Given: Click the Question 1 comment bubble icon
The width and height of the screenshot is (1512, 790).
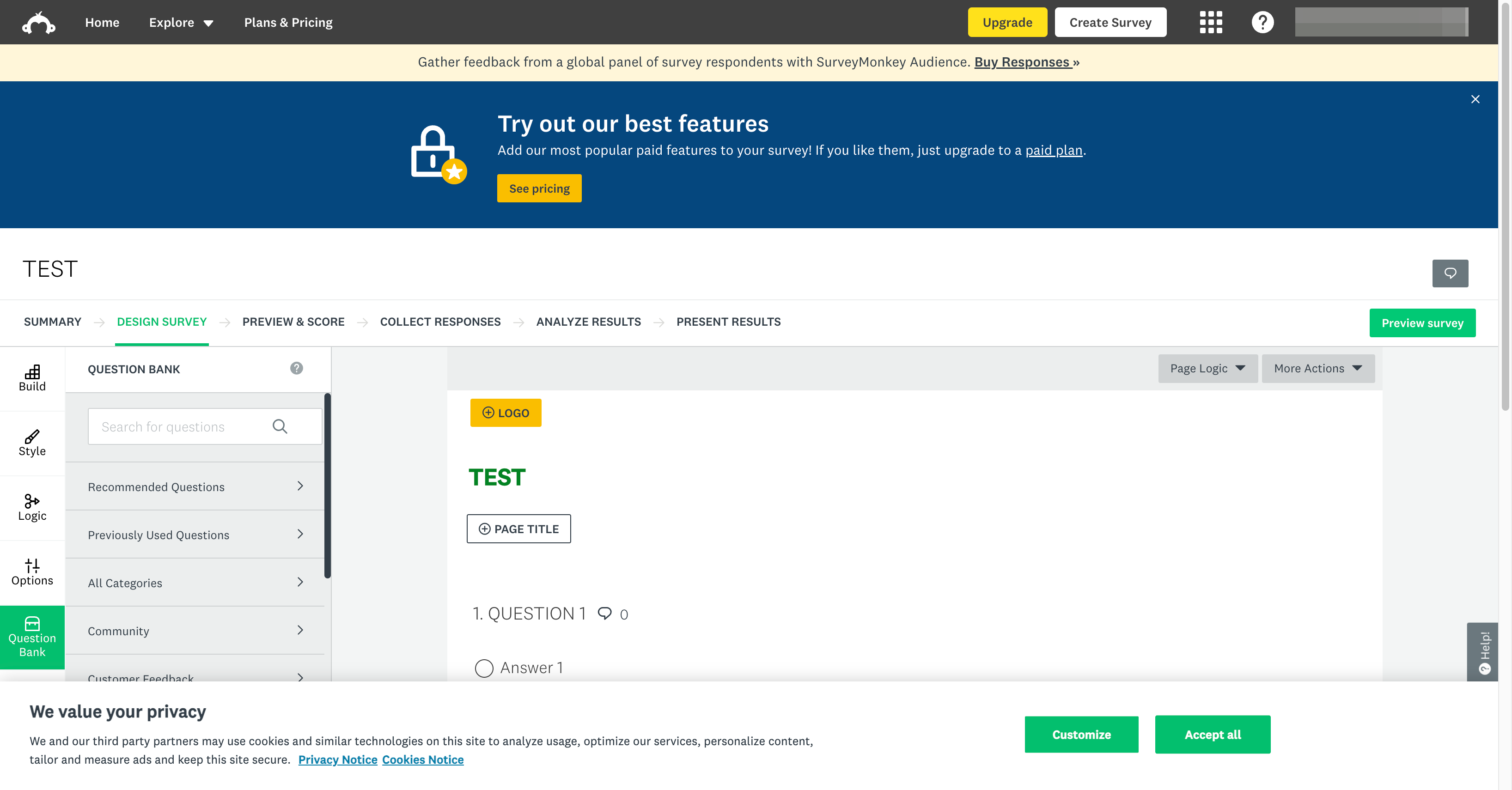Looking at the screenshot, I should [x=604, y=614].
